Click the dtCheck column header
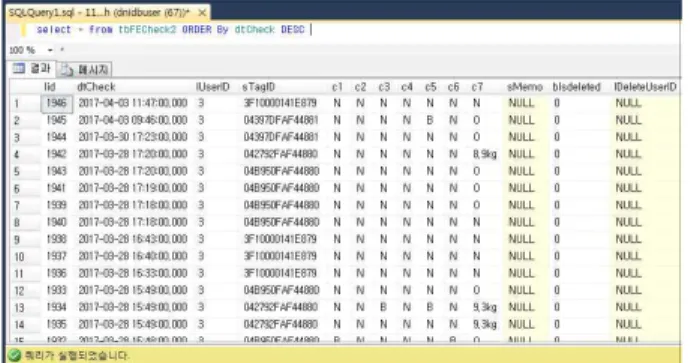The width and height of the screenshot is (691, 363). (x=96, y=87)
